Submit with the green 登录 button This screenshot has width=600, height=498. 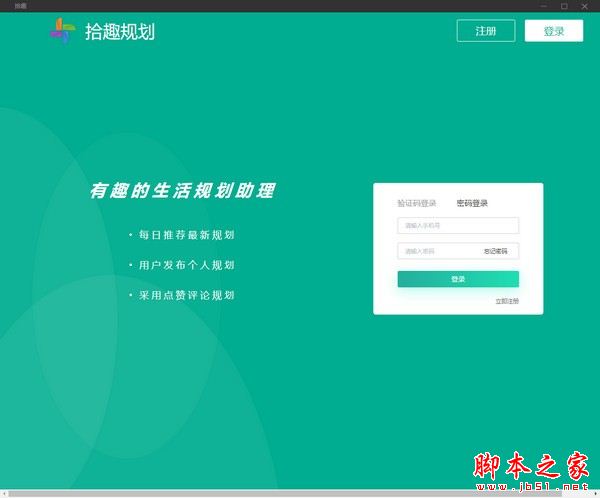458,279
